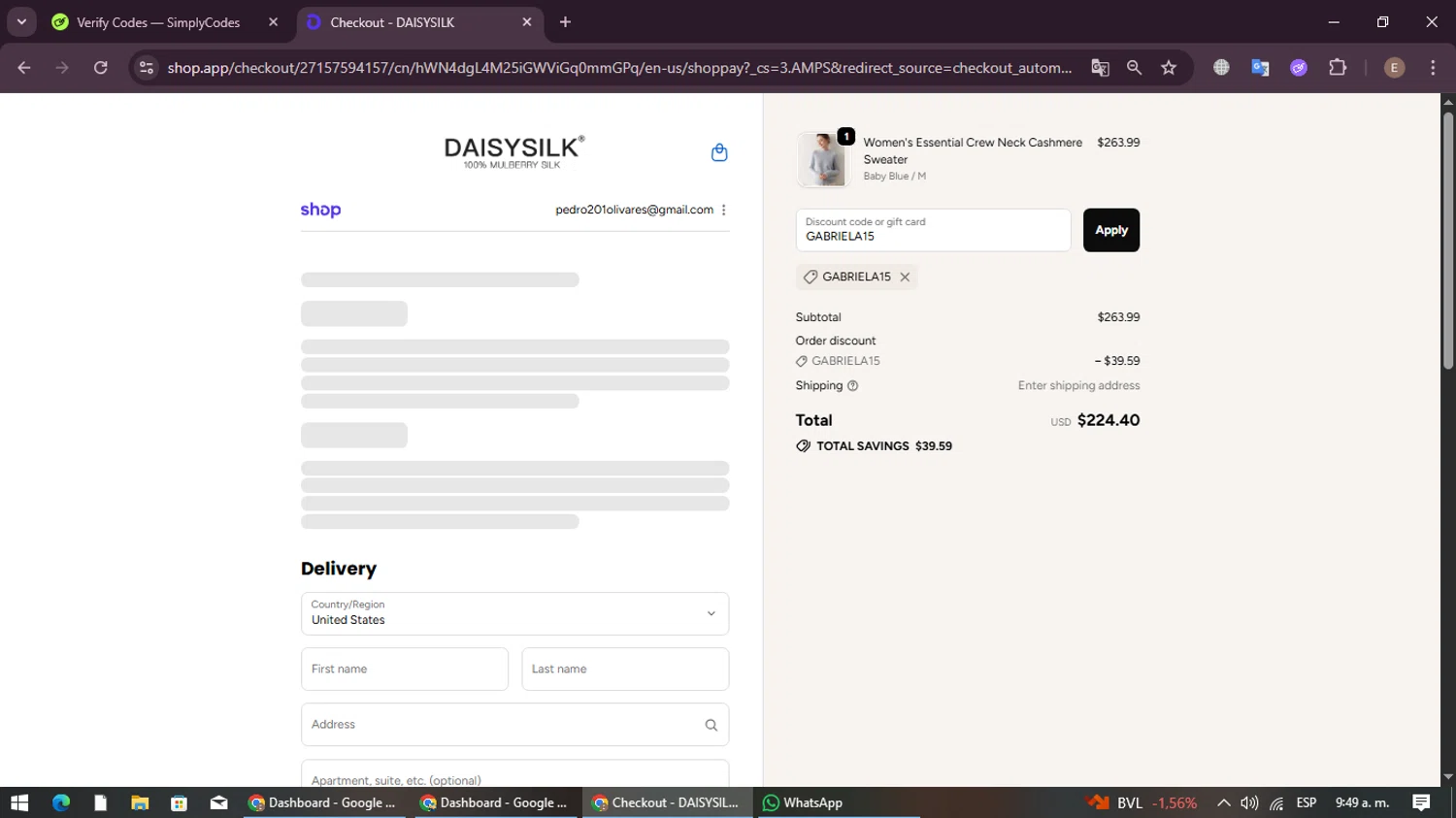Click the Address input field
Image resolution: width=1456 pixels, height=818 pixels.
[514, 725]
